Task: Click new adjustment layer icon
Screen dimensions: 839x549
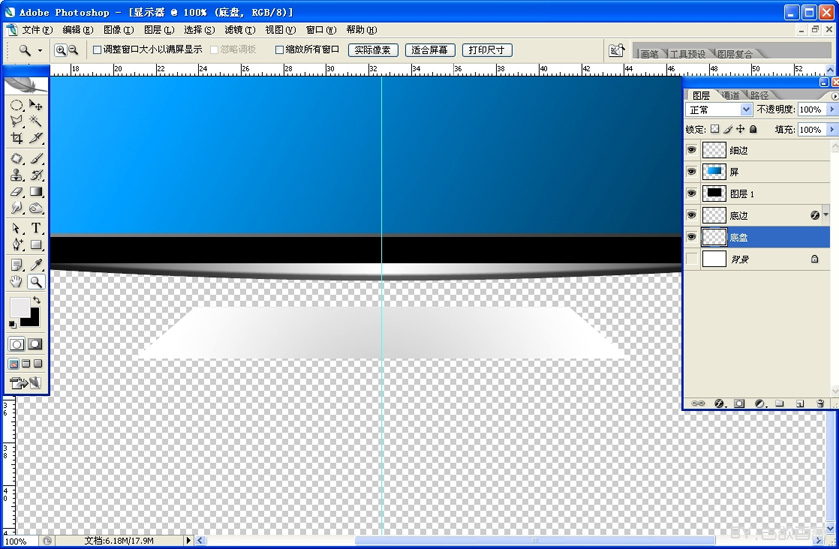Action: tap(759, 403)
